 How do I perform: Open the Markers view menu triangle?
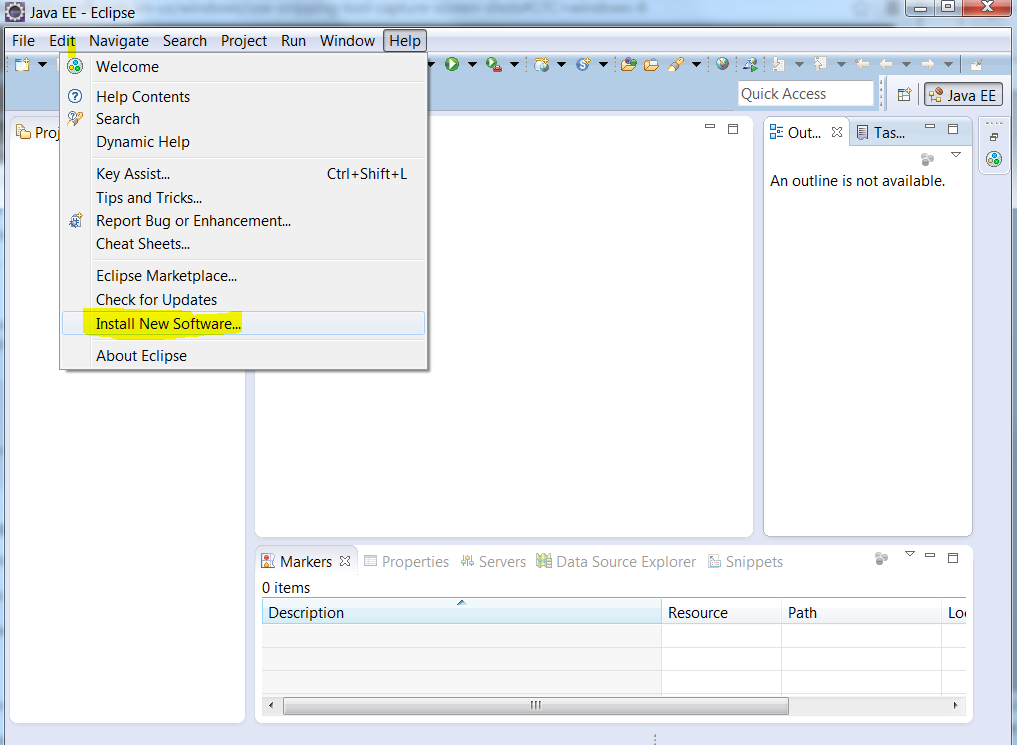(909, 554)
